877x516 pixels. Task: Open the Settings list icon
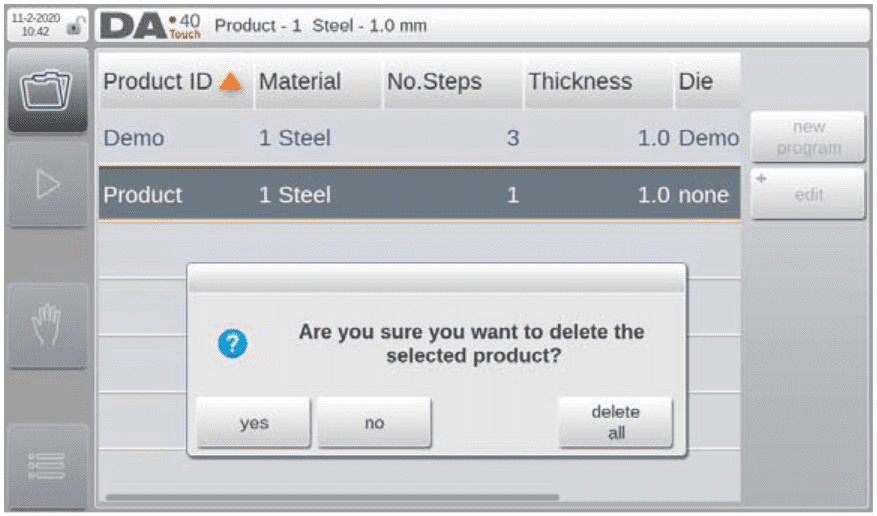48,466
